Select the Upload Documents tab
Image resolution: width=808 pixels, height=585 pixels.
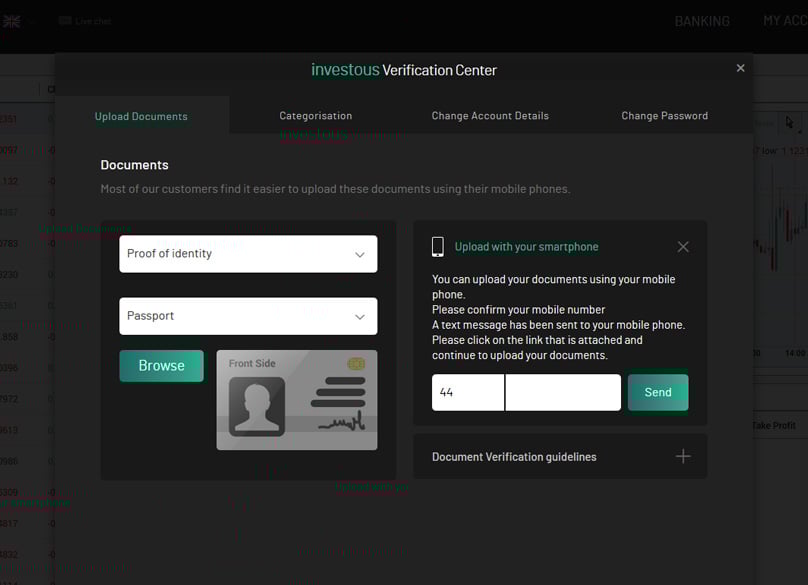click(141, 116)
